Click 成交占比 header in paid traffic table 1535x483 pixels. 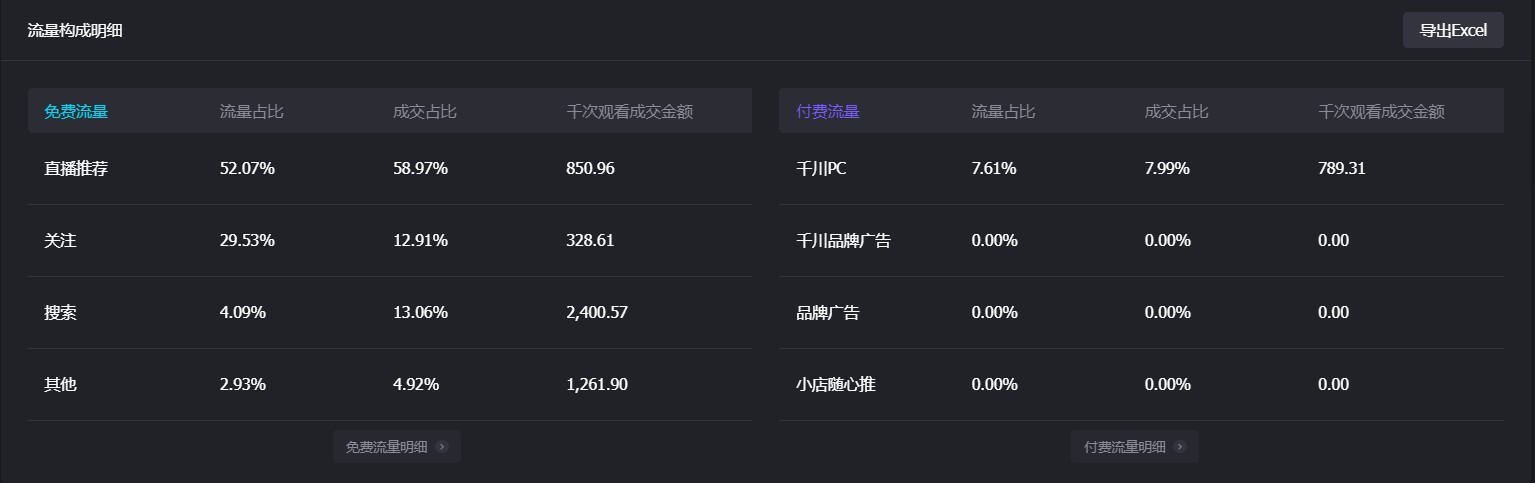1177,112
